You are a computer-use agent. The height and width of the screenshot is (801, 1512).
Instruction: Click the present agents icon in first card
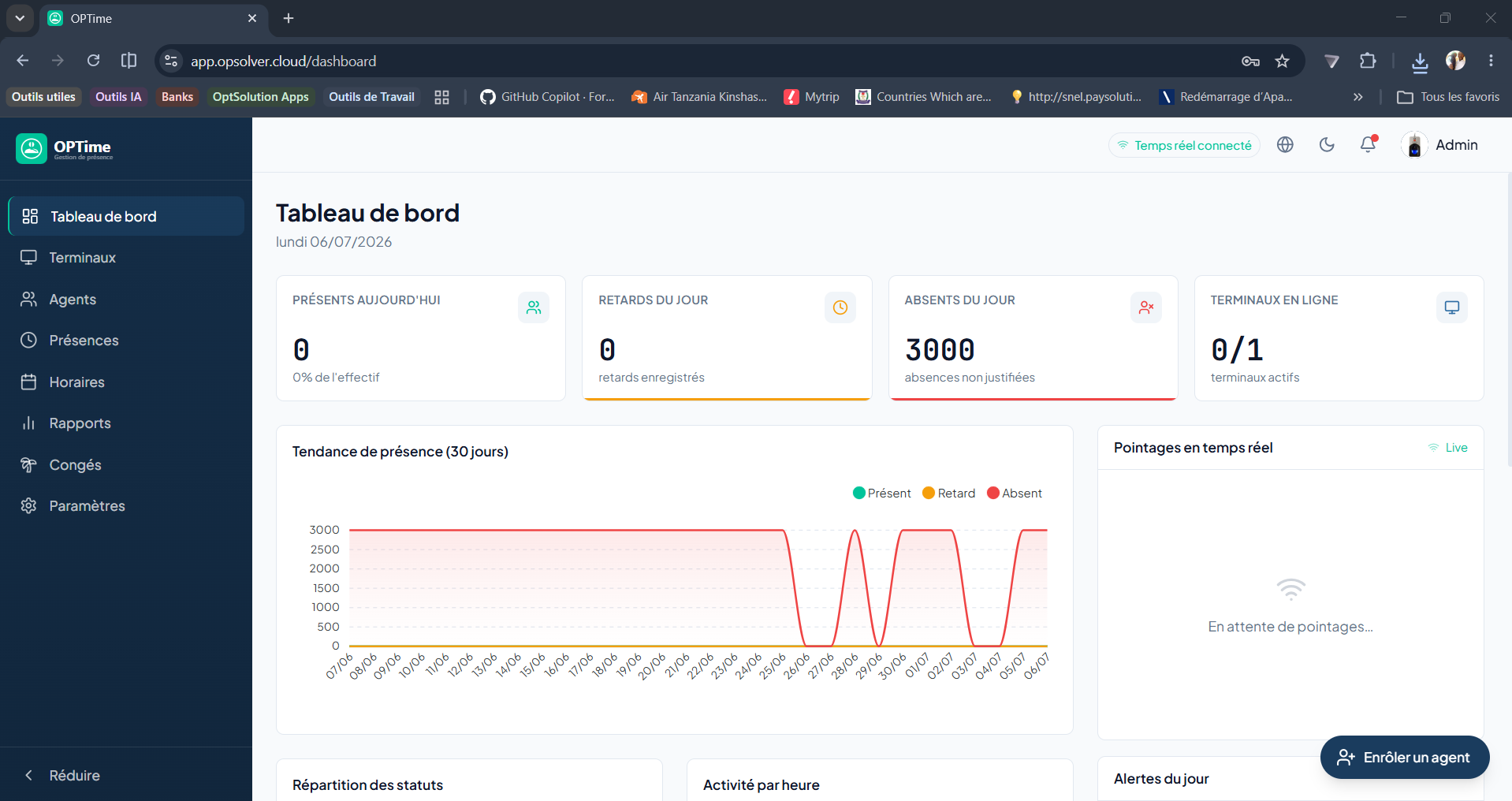[534, 307]
